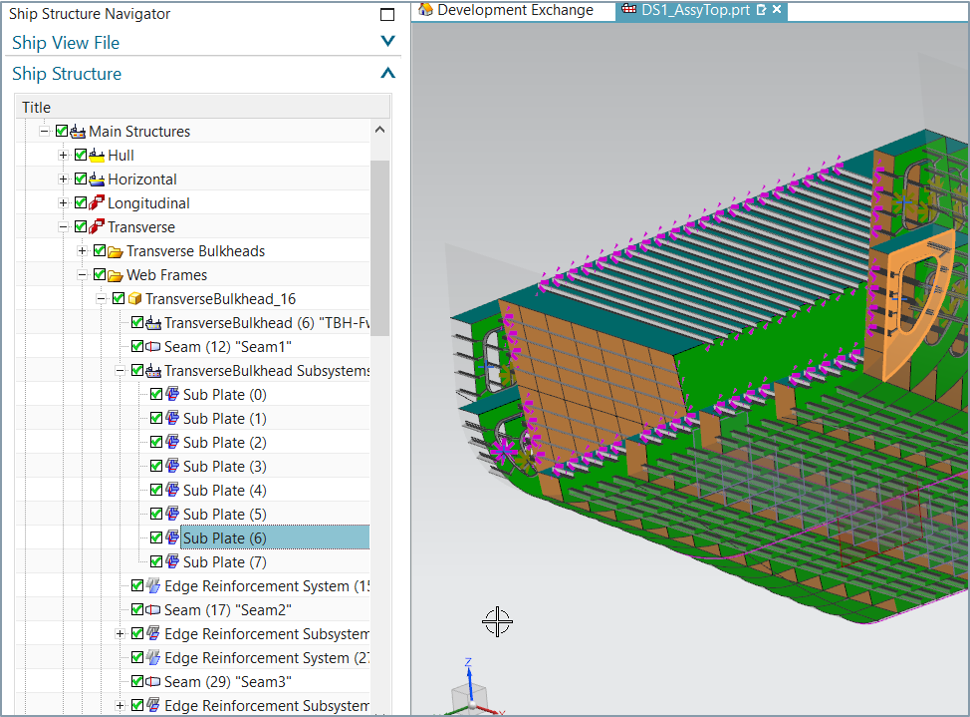Image resolution: width=970 pixels, height=717 pixels.
Task: Click the Hull ship structure icon
Action: pos(96,155)
